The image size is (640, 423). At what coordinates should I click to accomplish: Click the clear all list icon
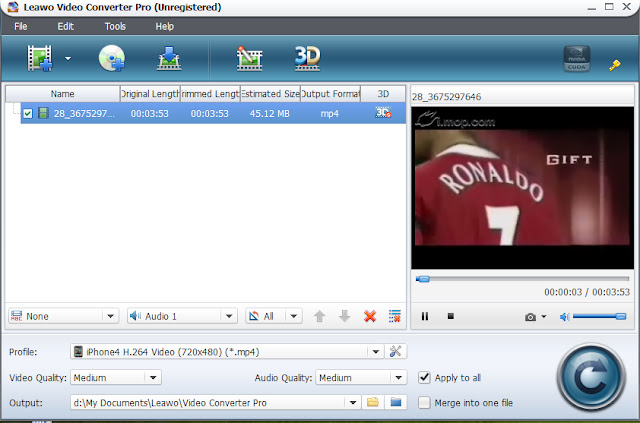[395, 316]
